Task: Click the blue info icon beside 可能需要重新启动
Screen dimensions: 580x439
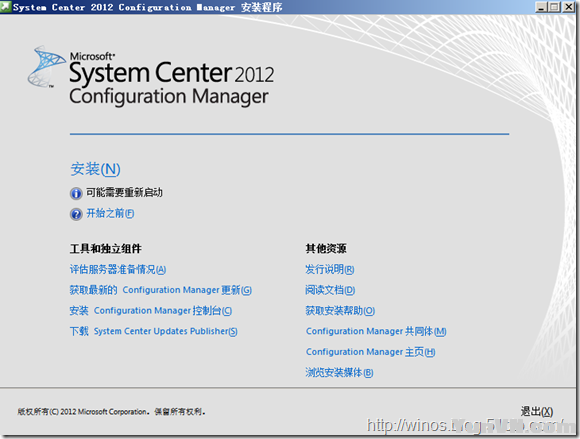Action: [76, 193]
